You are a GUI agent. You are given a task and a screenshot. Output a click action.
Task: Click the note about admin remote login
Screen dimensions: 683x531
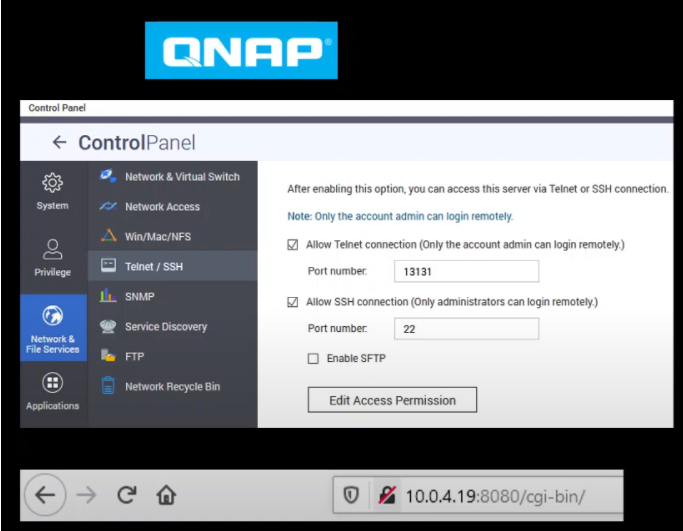(x=400, y=216)
